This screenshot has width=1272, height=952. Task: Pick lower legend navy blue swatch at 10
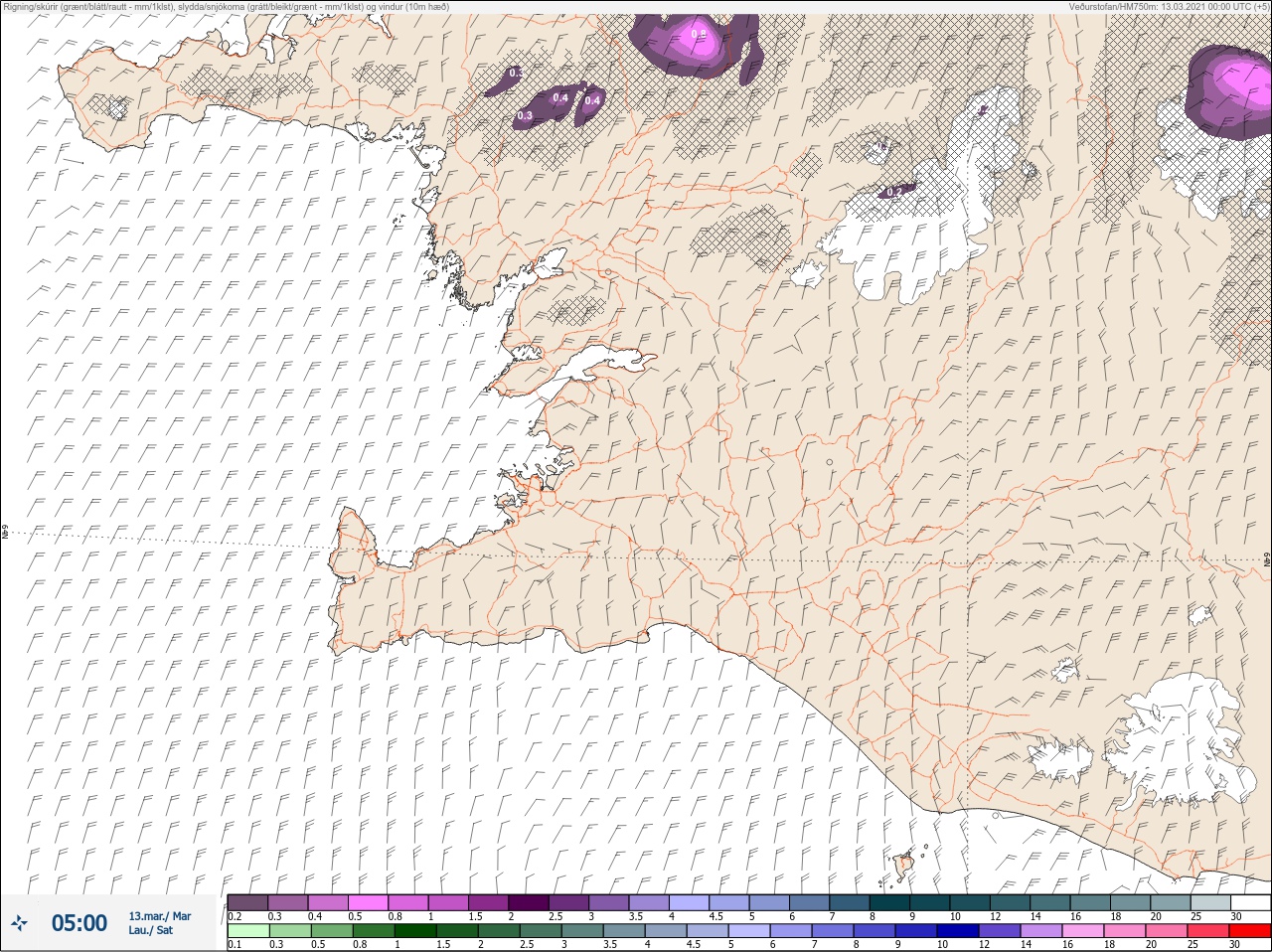959,930
